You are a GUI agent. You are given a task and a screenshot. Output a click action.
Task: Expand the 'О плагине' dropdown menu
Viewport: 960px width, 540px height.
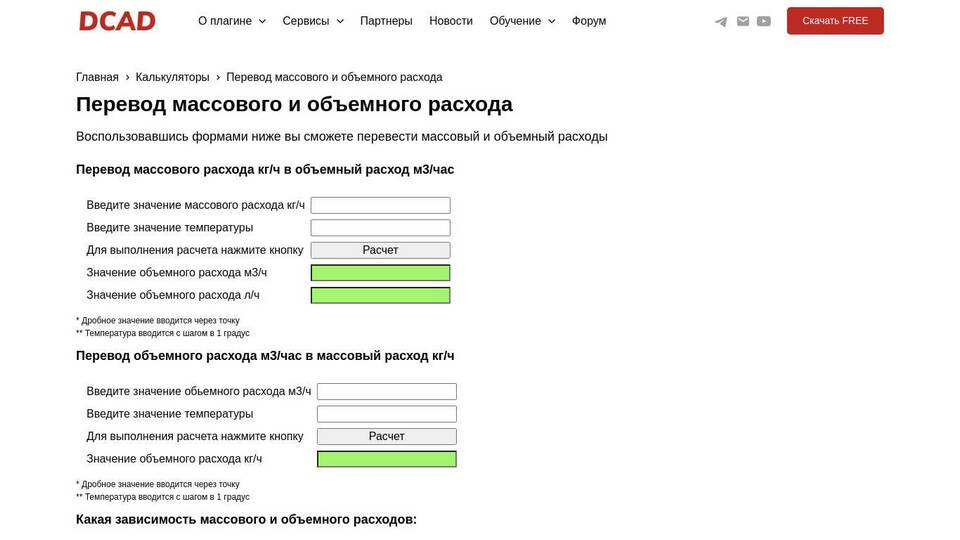231,21
